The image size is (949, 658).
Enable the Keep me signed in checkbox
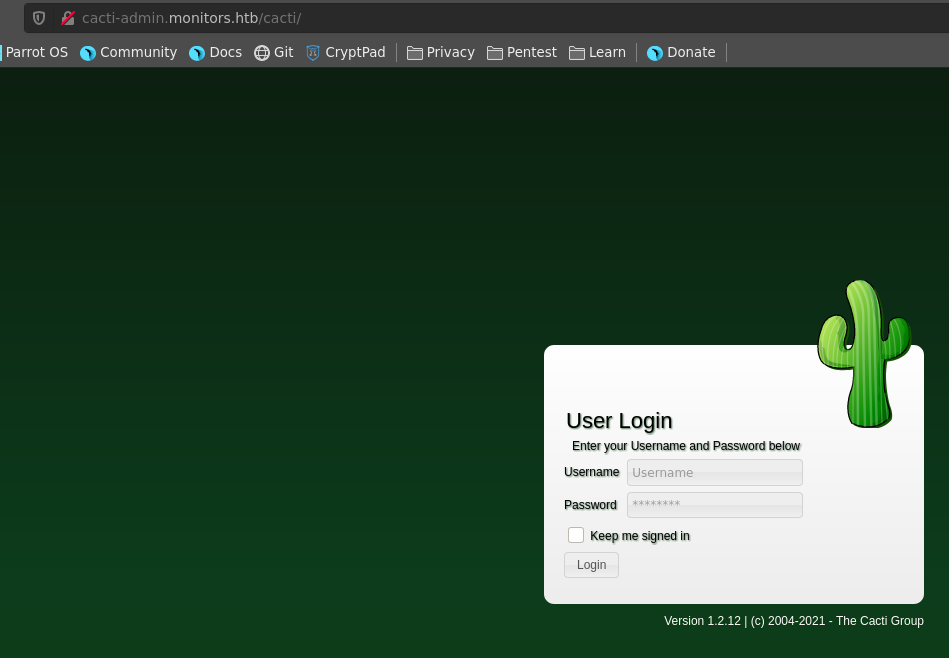(x=576, y=535)
